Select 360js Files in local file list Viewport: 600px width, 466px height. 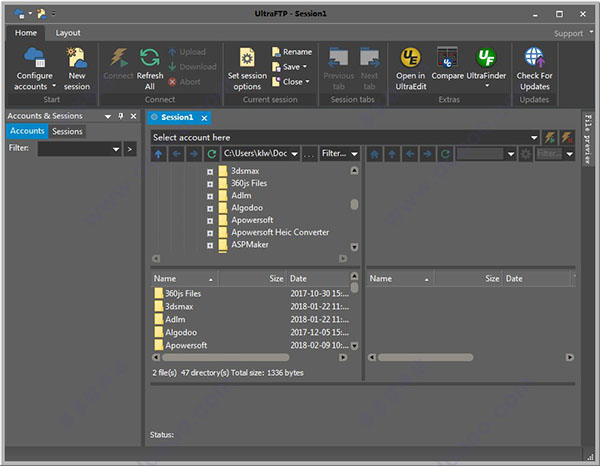click(183, 293)
